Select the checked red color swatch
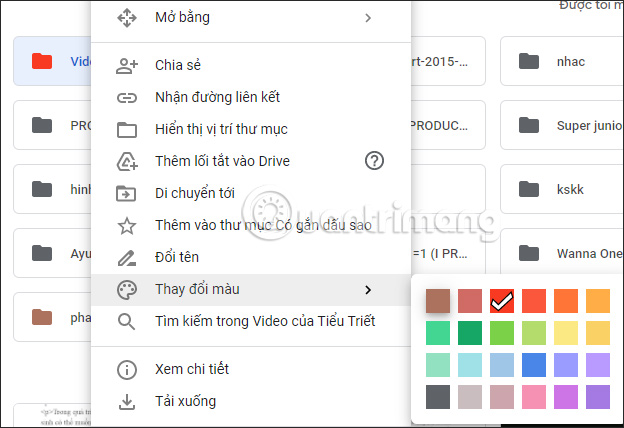Viewport: 624px width, 428px height. click(x=502, y=301)
